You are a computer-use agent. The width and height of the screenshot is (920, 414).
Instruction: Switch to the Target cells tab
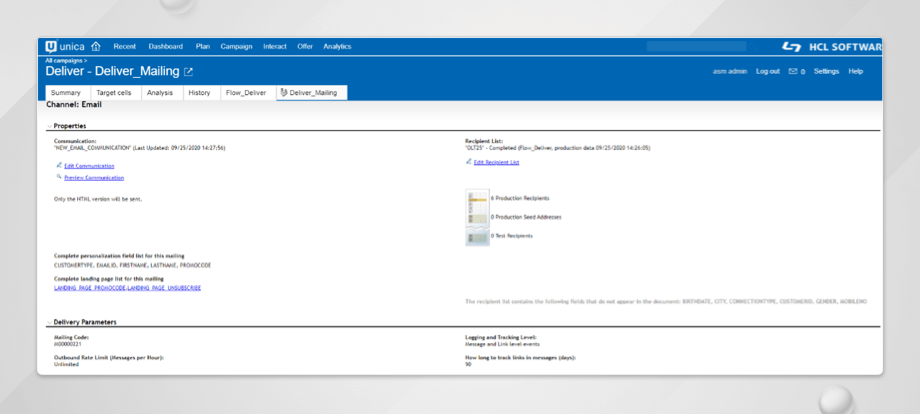pyautogui.click(x=114, y=93)
